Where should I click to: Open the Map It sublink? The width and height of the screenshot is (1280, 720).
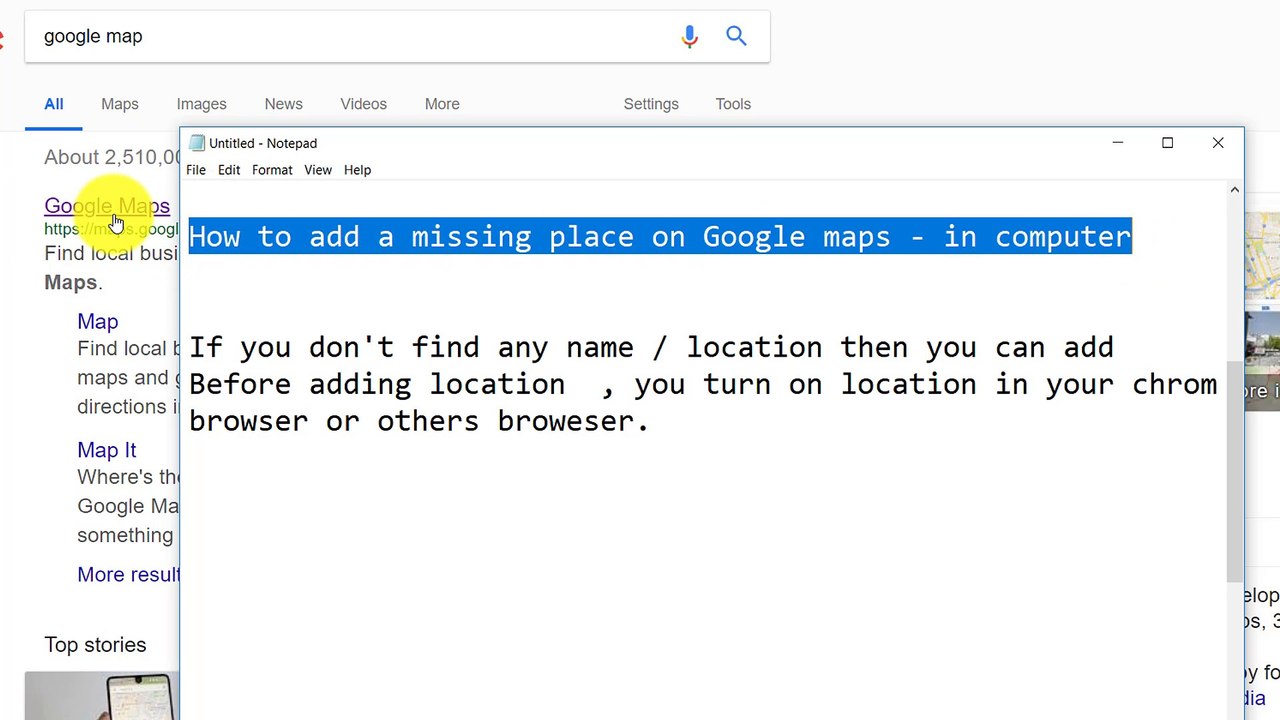[x=107, y=450]
